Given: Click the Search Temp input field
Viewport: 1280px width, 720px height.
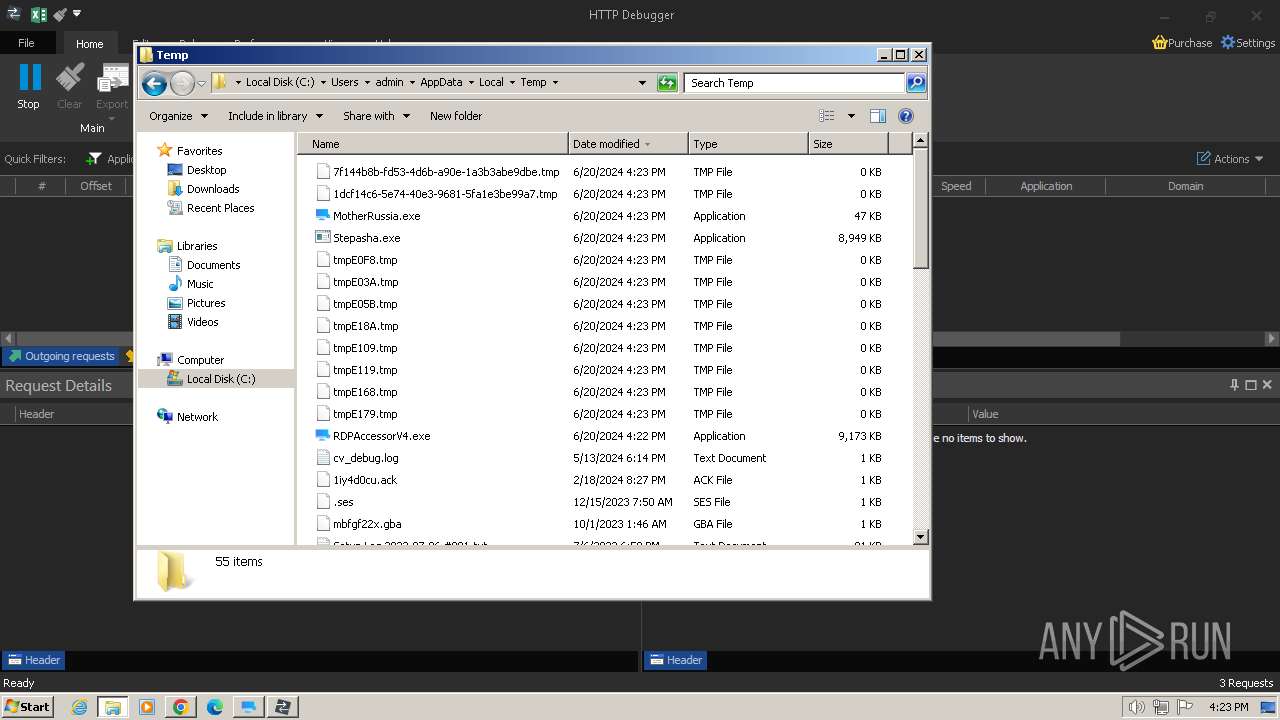Looking at the screenshot, I should [795, 83].
